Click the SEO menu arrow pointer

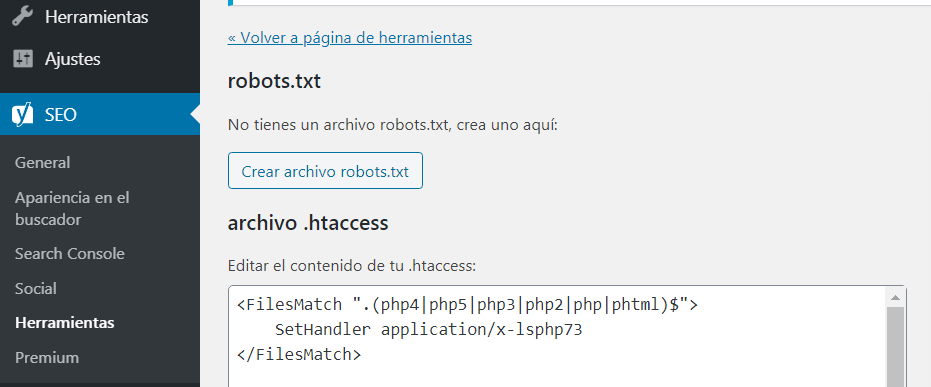195,115
